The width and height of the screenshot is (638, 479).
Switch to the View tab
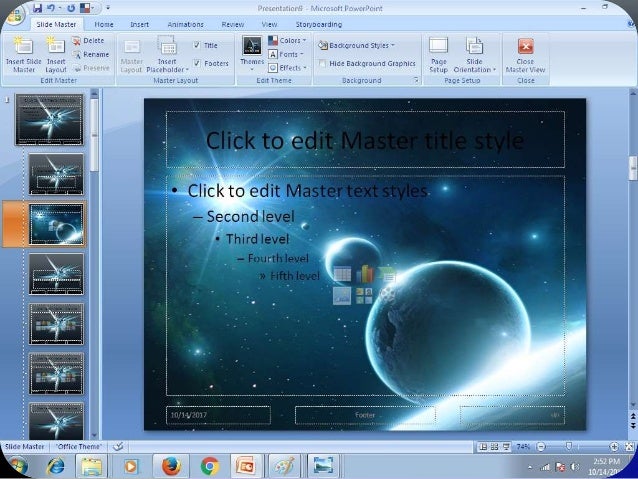click(x=269, y=24)
